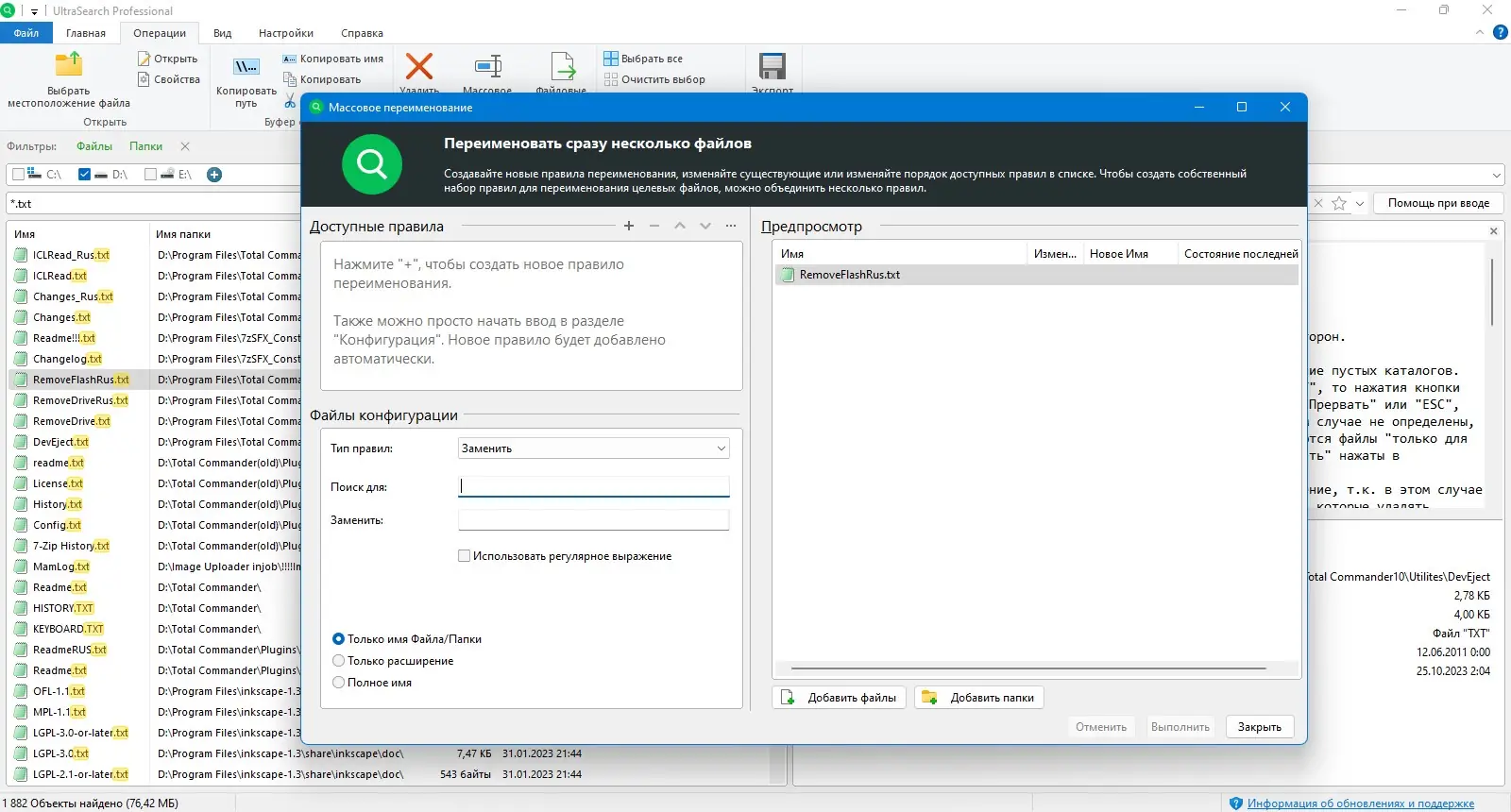The height and width of the screenshot is (812, 1511).
Task: Click the preview text vertical scrollbar
Action: pyautogui.click(x=1492, y=293)
